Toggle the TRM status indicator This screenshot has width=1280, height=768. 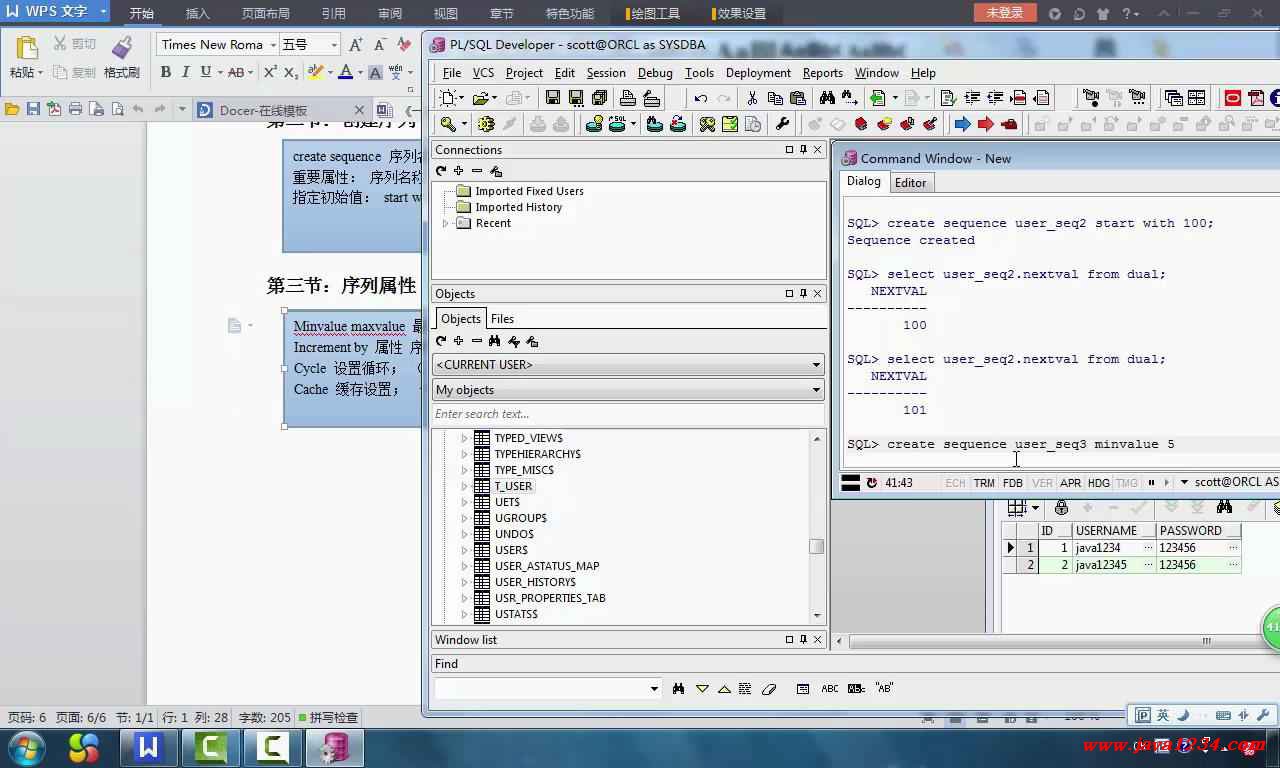(x=984, y=483)
